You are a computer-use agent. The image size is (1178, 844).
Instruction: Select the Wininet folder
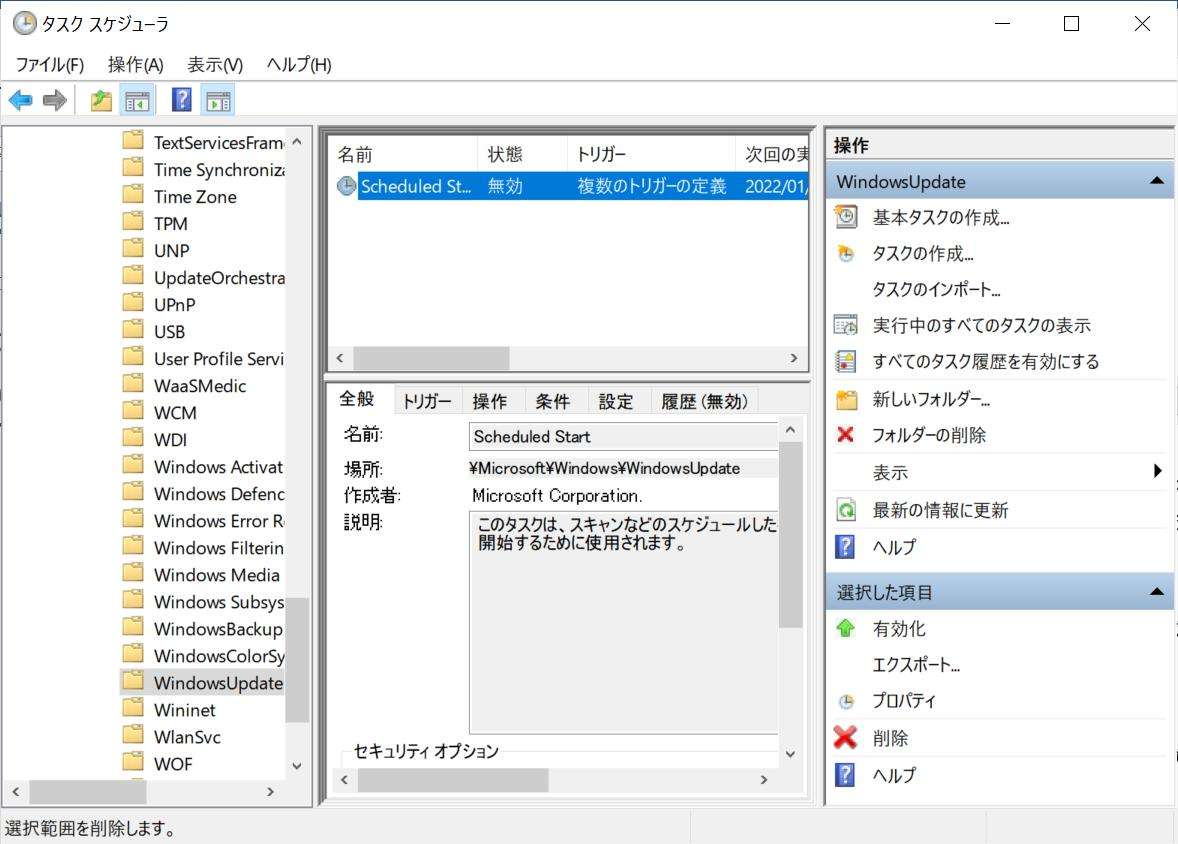click(x=185, y=710)
